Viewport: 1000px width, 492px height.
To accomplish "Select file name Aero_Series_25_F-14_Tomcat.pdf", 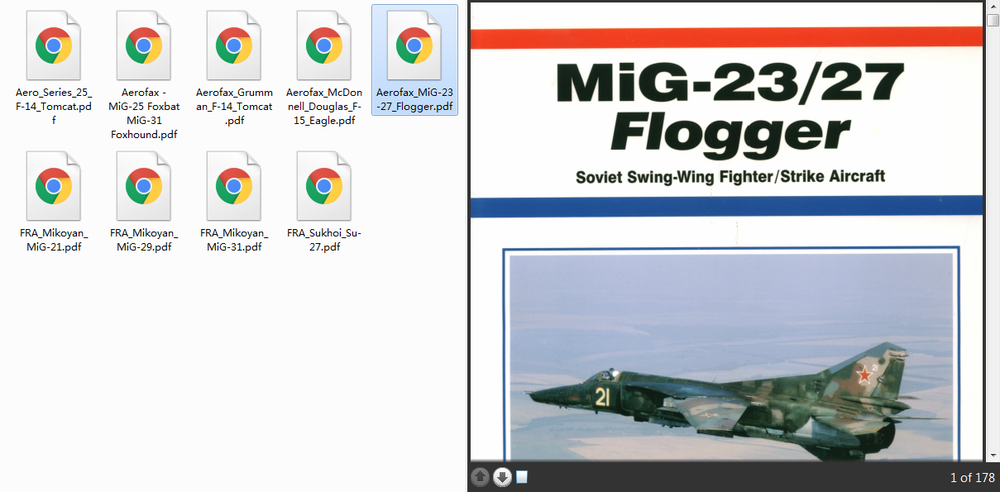I will (x=54, y=107).
